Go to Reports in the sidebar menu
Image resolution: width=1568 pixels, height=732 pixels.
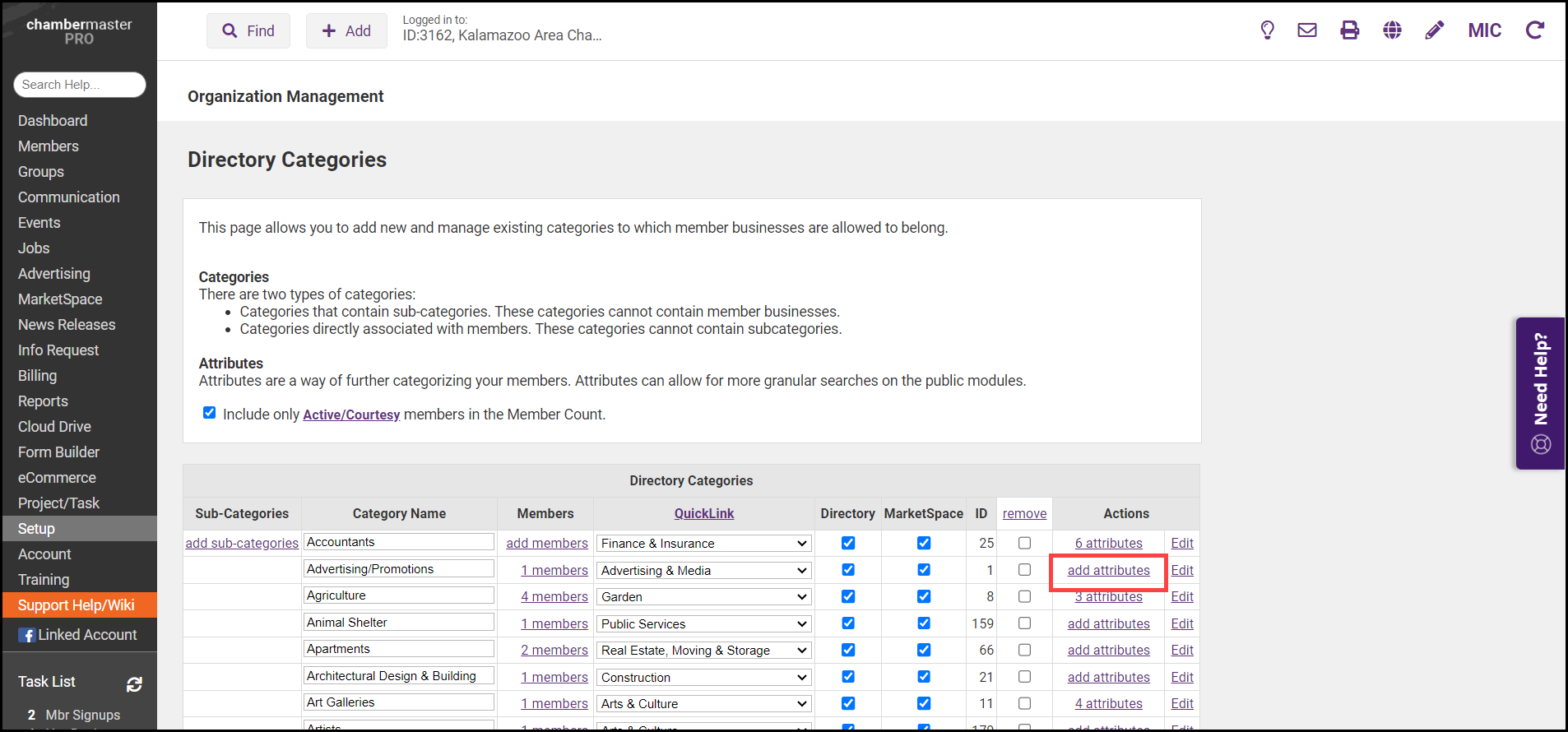tap(43, 401)
